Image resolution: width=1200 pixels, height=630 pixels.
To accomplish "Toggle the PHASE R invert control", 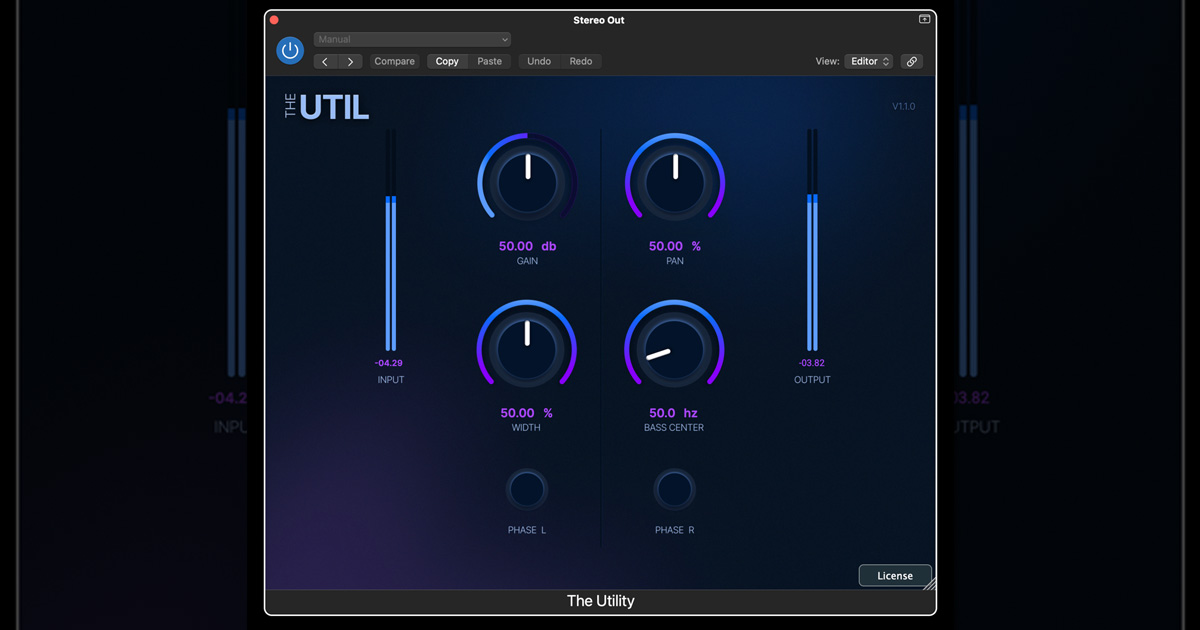I will pos(674,489).
